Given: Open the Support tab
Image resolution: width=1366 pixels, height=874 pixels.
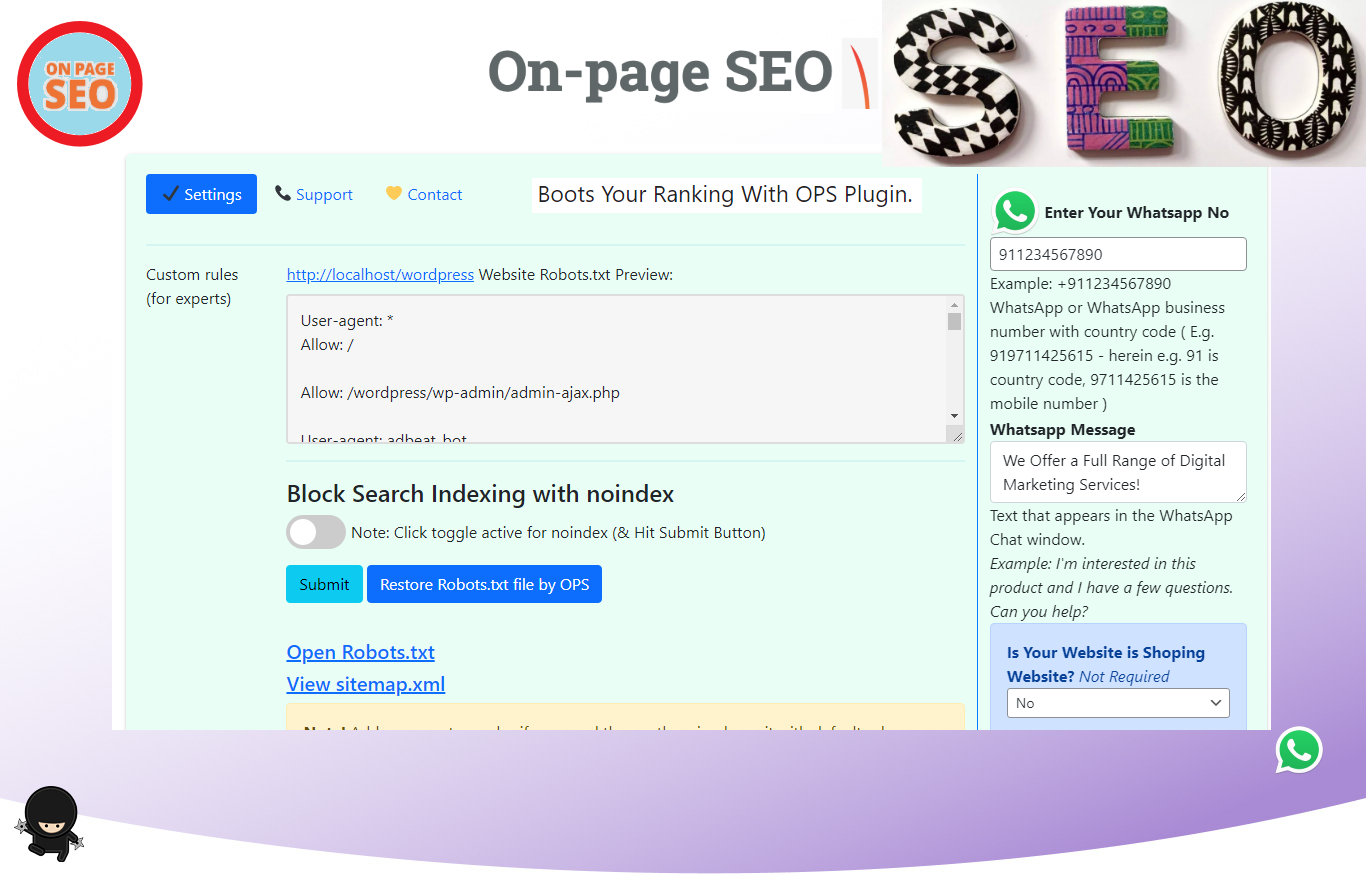Looking at the screenshot, I should click(x=314, y=194).
